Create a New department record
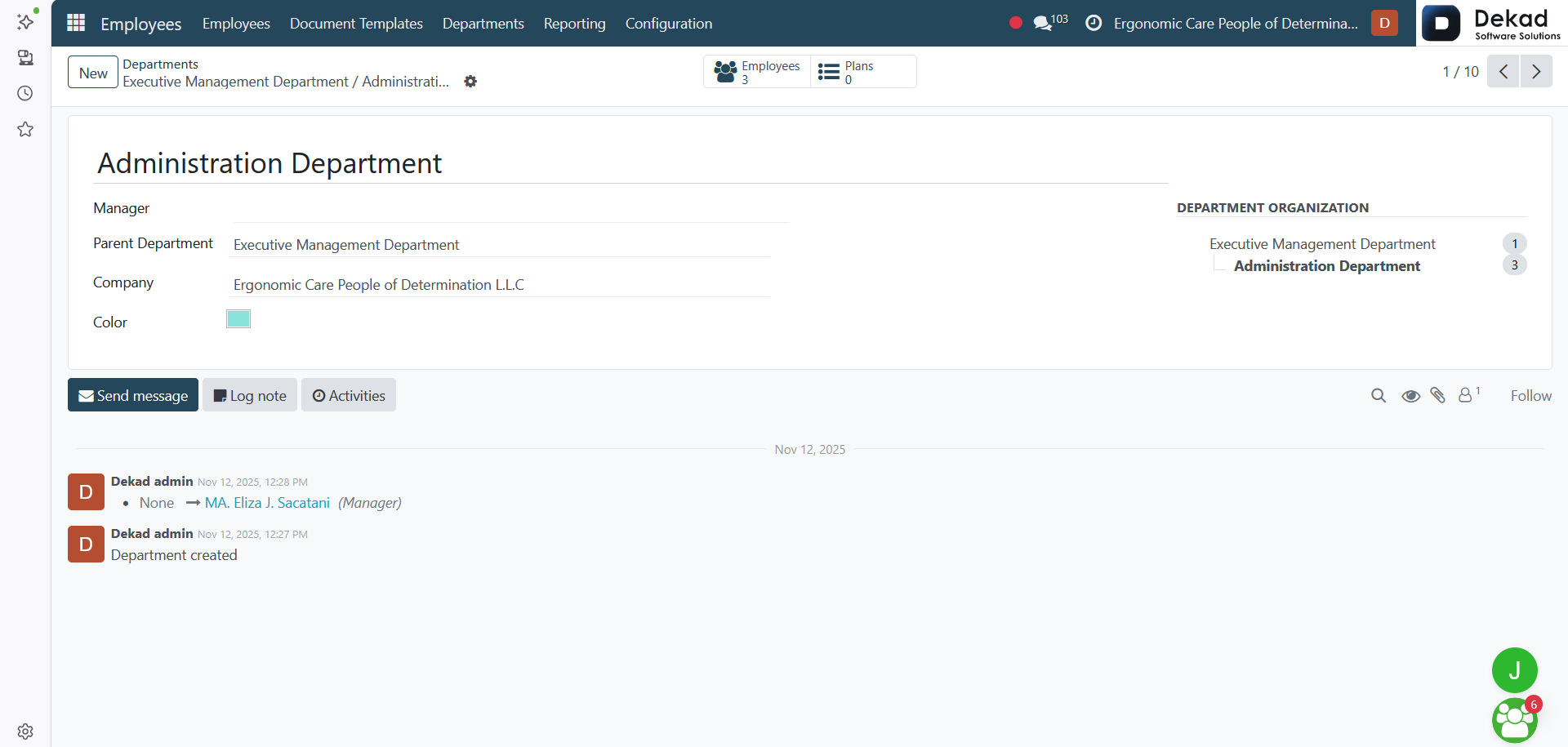 (x=93, y=73)
